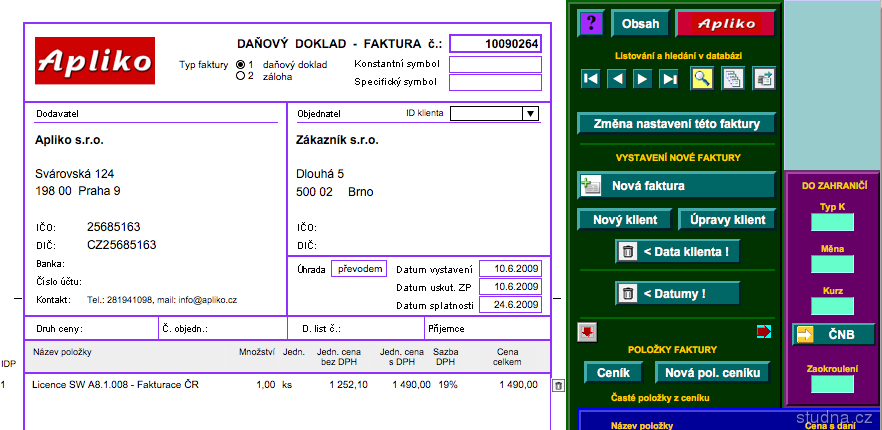Click the Kurz exchange rate field
This screenshot has height=430, width=882.
(832, 306)
